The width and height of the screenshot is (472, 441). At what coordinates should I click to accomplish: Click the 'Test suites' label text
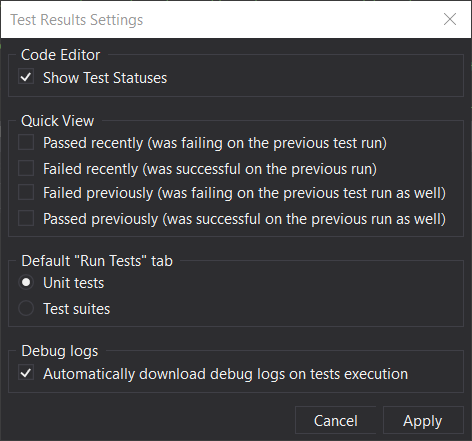click(77, 309)
